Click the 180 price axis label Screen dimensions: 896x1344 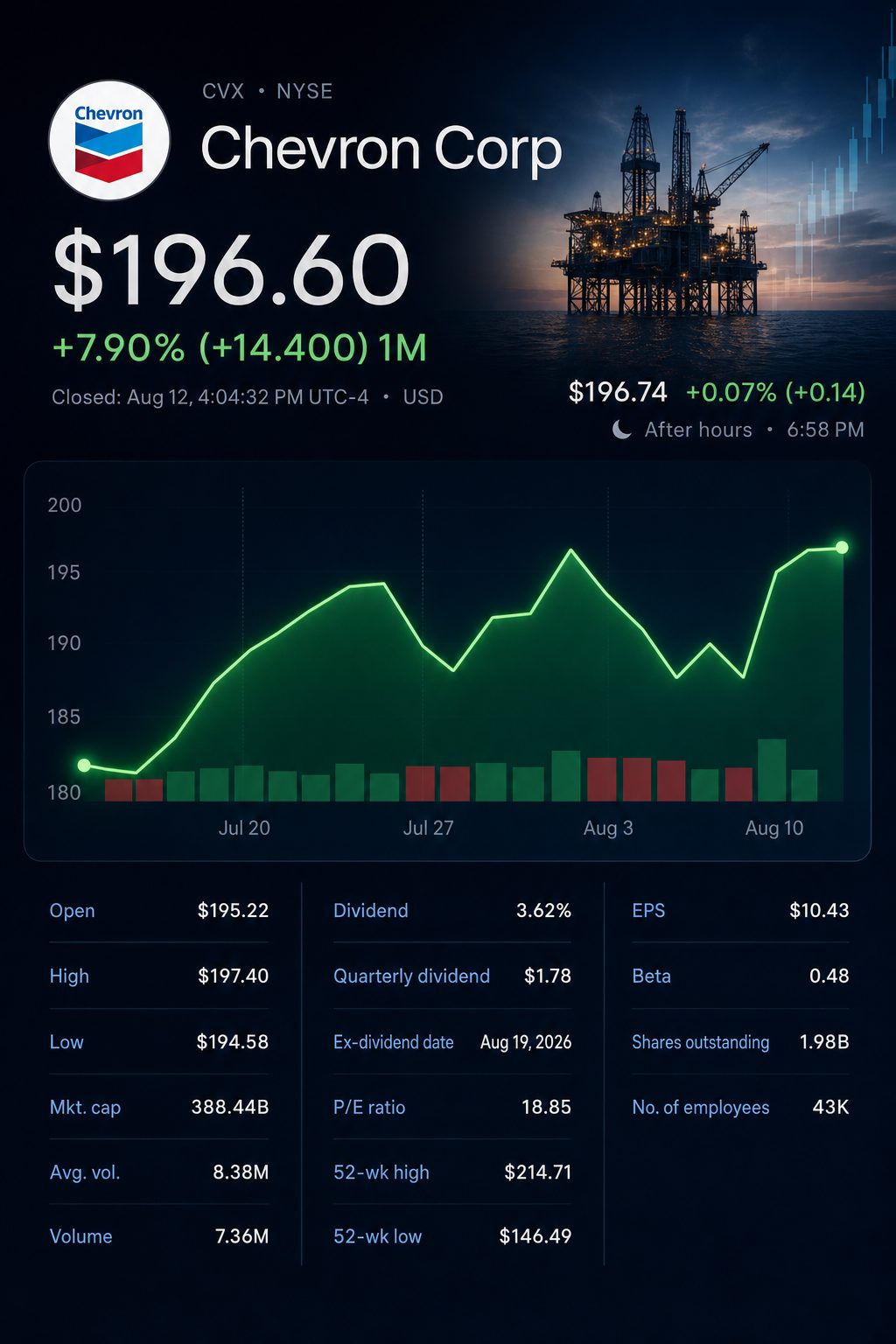click(x=64, y=793)
